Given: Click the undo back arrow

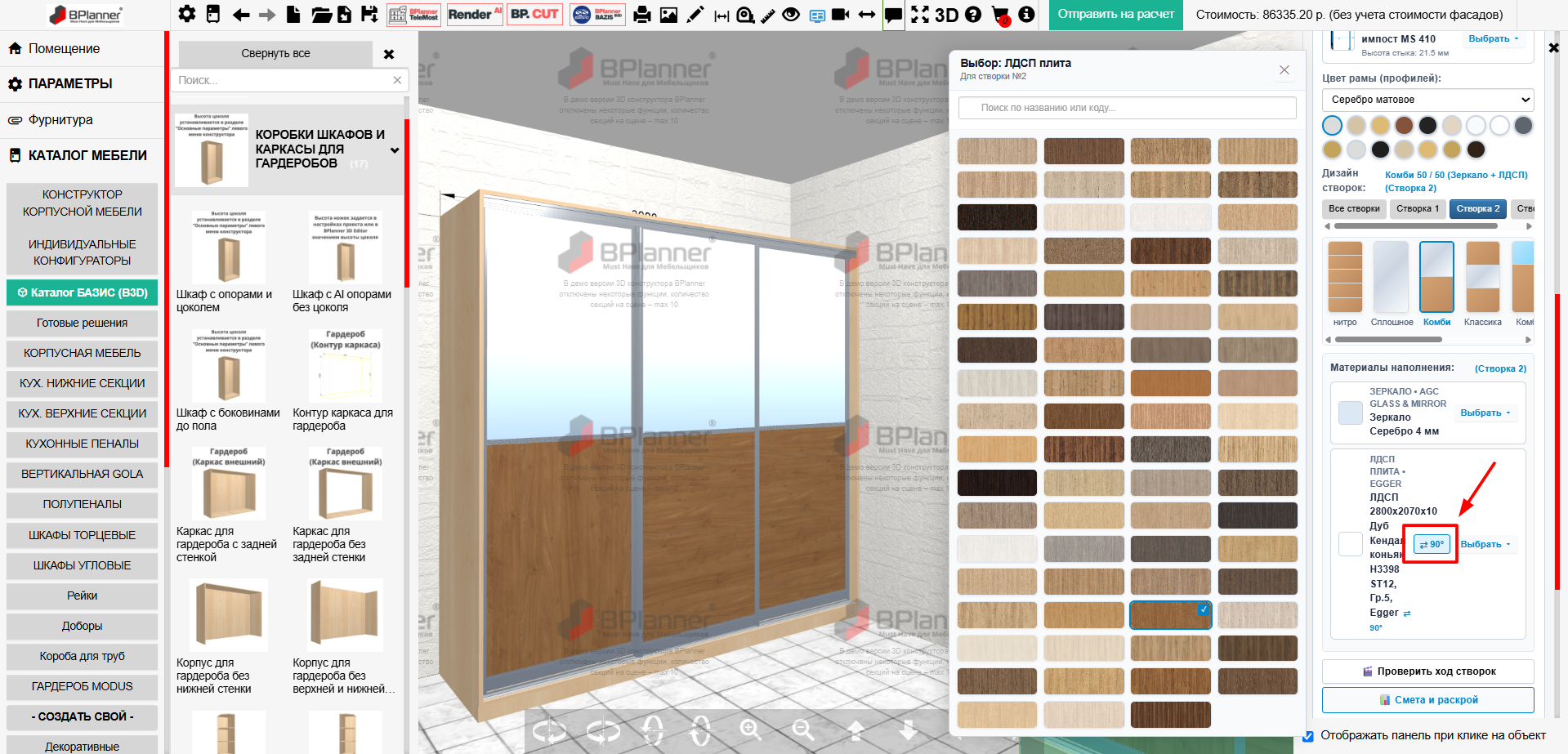Looking at the screenshot, I should point(240,14).
